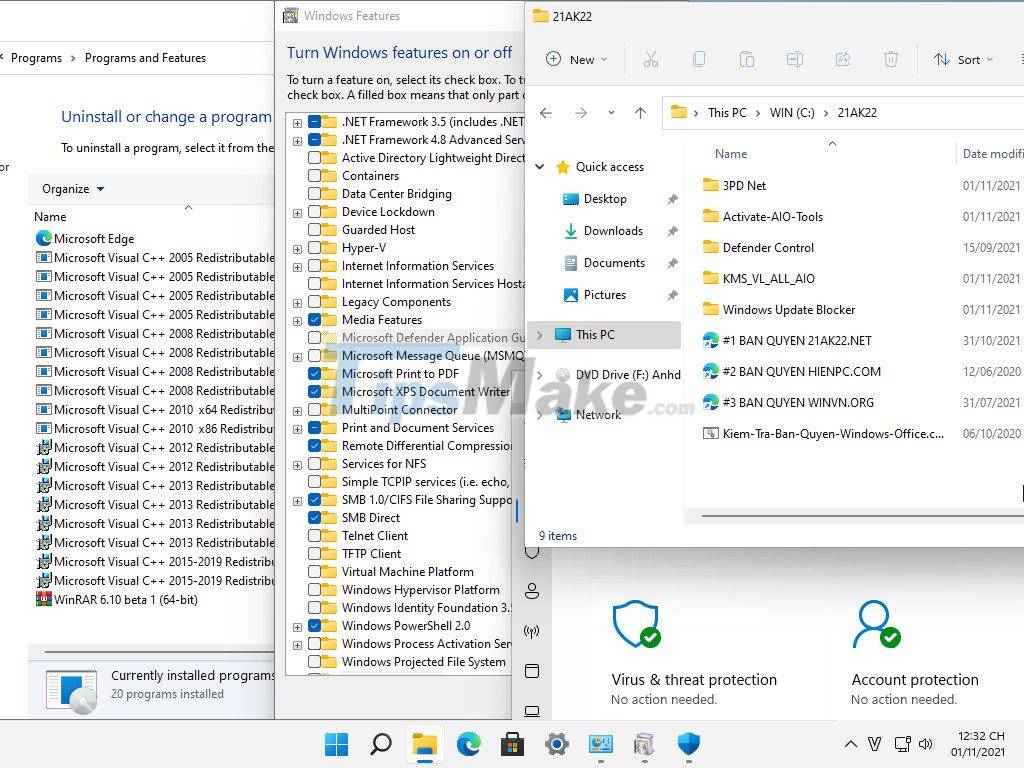Expand .NET Framework 3.5 tree node
Viewport: 1024px width, 768px height.
point(297,123)
